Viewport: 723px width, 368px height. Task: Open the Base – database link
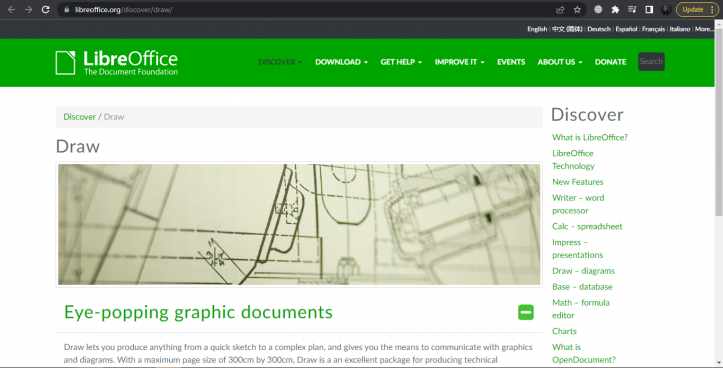tap(582, 287)
